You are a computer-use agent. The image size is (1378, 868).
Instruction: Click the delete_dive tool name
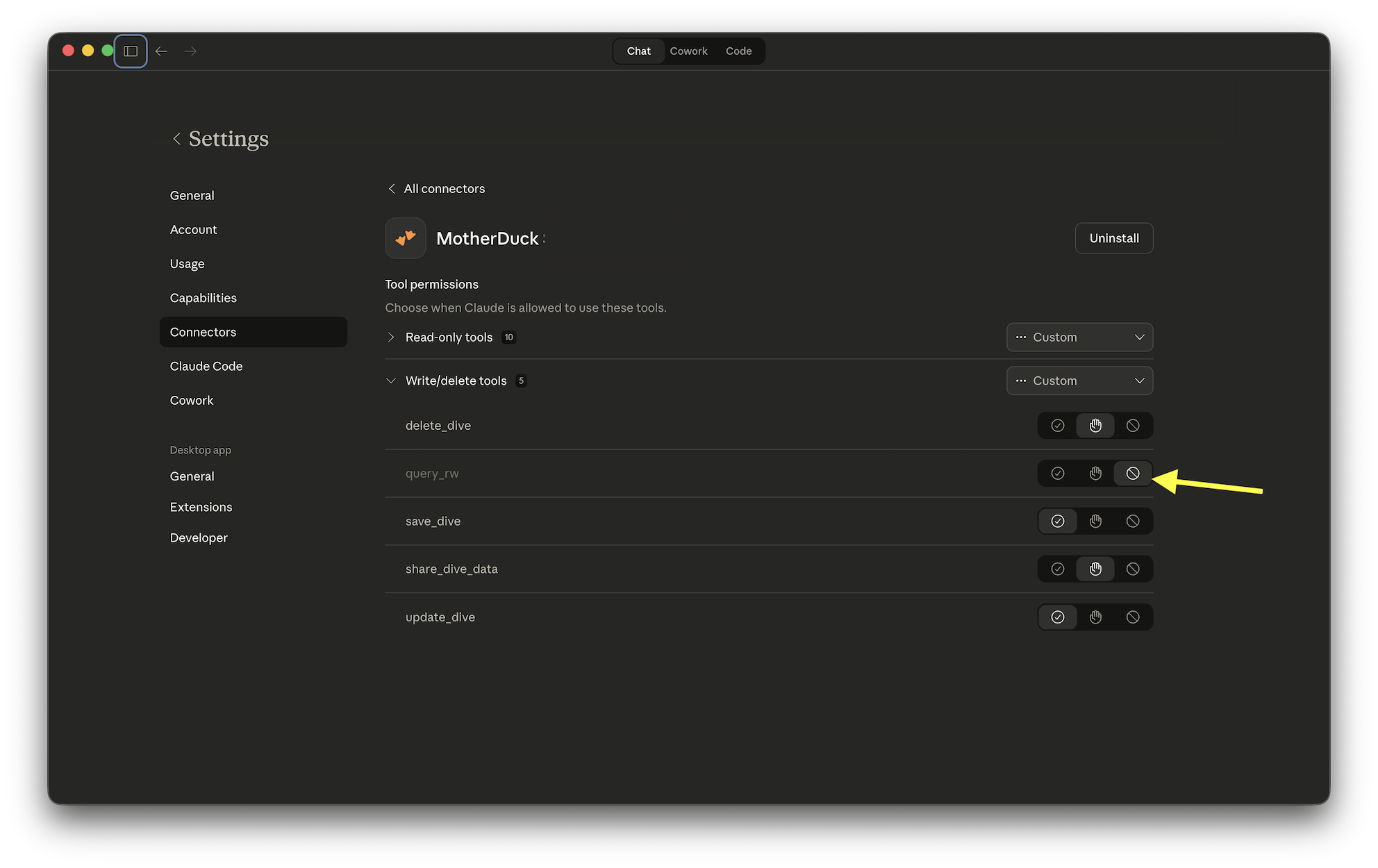pyautogui.click(x=438, y=426)
